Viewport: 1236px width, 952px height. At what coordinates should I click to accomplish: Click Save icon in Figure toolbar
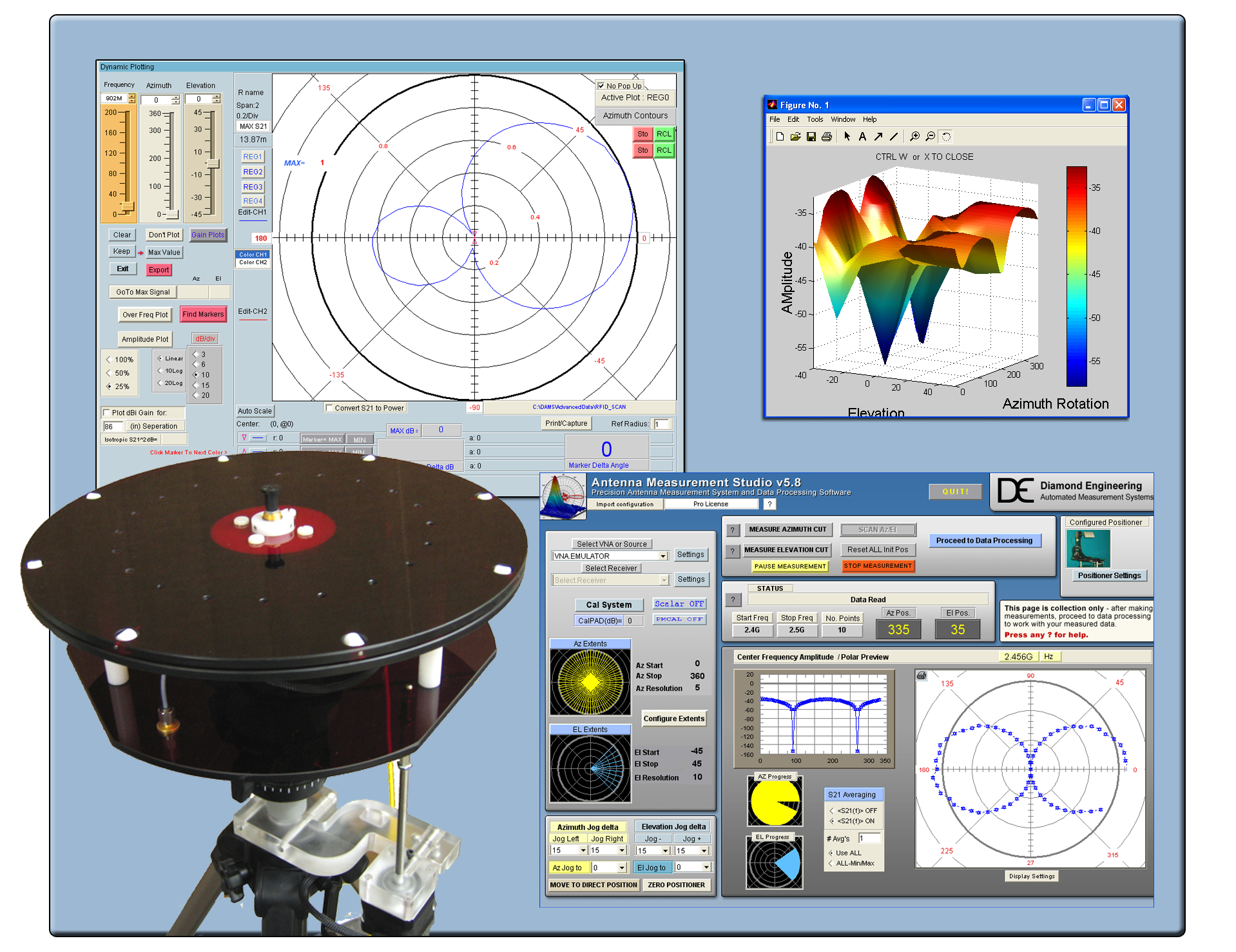coord(811,137)
